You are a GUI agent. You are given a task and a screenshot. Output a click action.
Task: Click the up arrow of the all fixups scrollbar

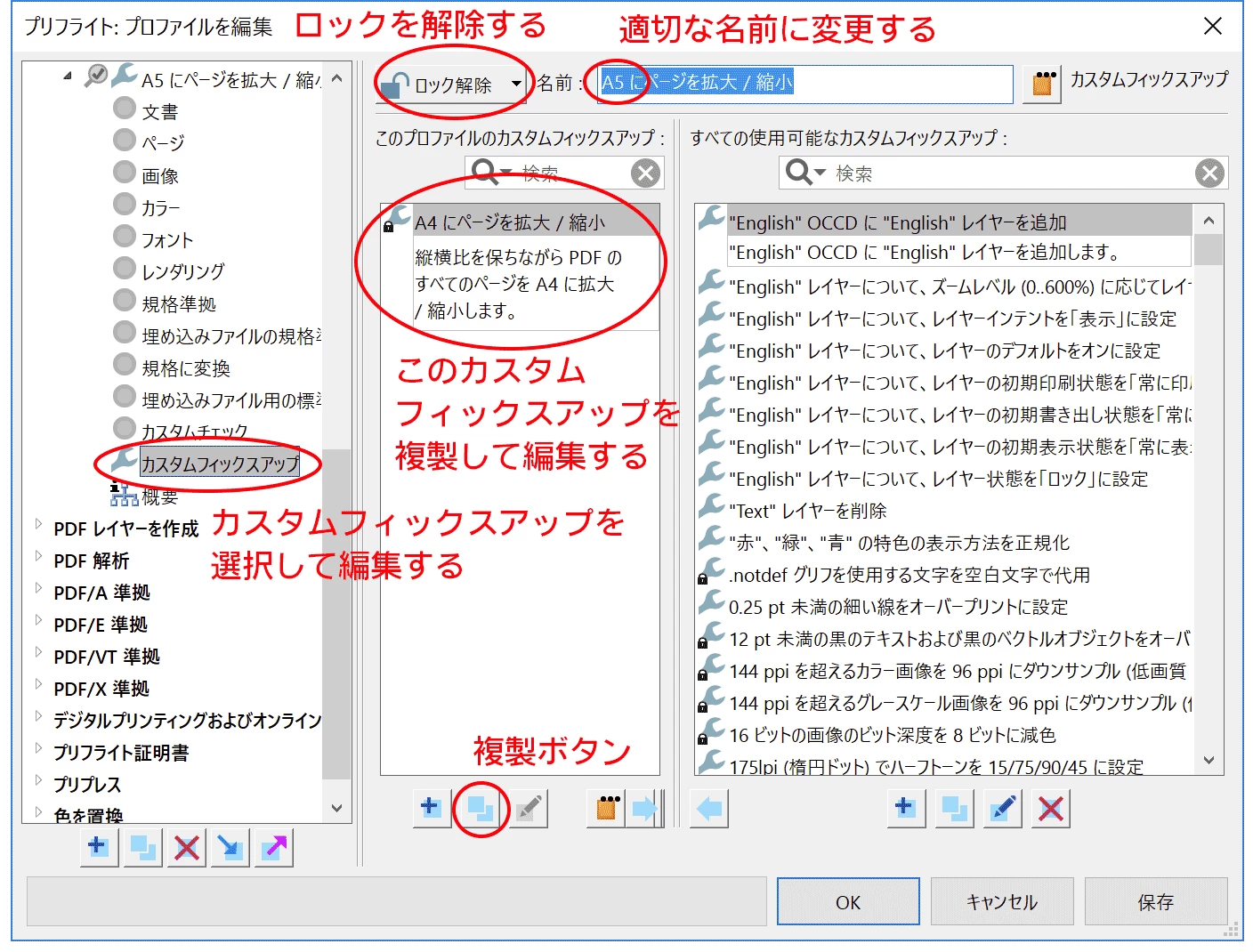pyautogui.click(x=1209, y=220)
